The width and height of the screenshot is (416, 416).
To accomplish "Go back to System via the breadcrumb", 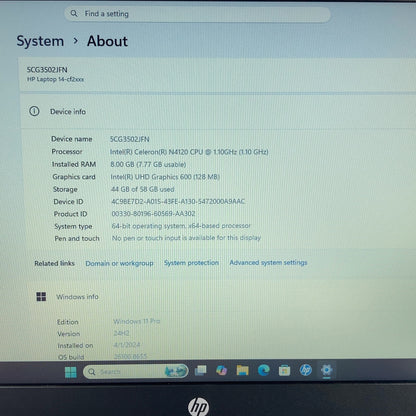I will pyautogui.click(x=40, y=41).
